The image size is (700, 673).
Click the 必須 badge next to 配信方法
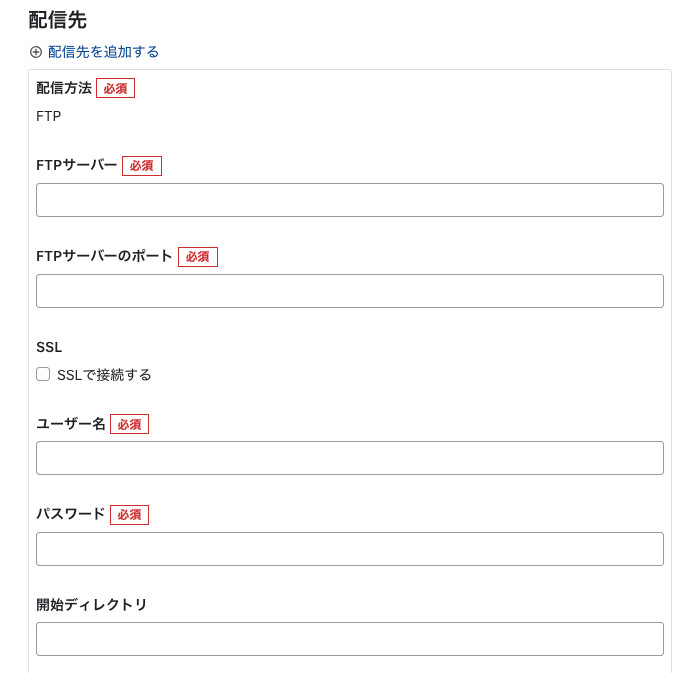(115, 88)
